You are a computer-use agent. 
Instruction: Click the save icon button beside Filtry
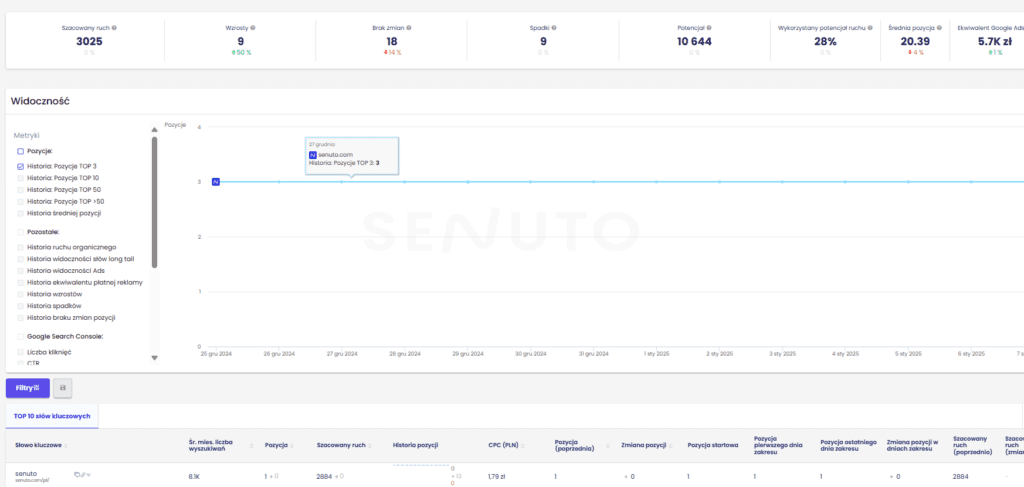point(62,387)
